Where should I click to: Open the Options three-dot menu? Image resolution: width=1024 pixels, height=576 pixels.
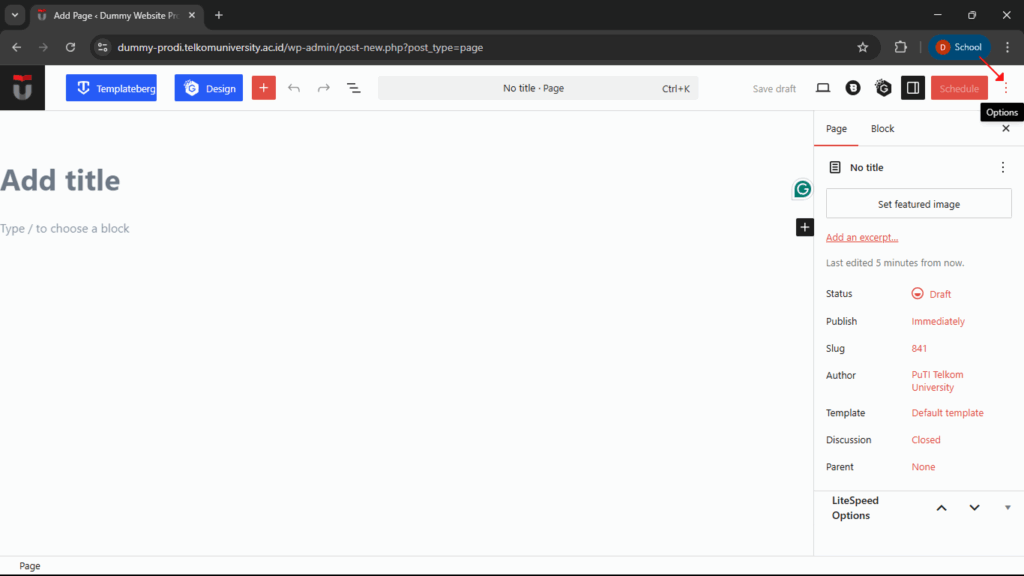[1004, 88]
